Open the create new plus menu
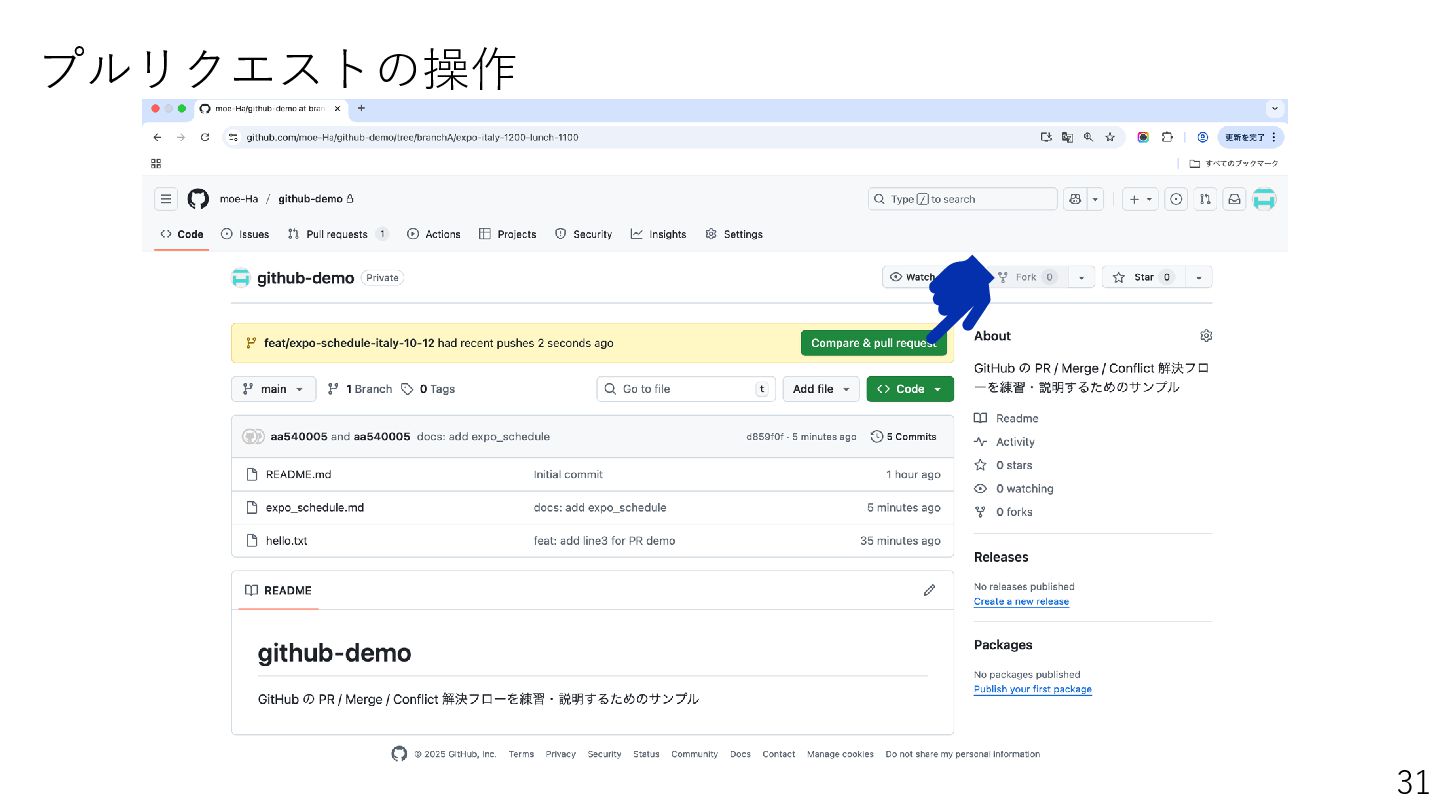Viewport: 1440px width, 810px height. click(1140, 199)
